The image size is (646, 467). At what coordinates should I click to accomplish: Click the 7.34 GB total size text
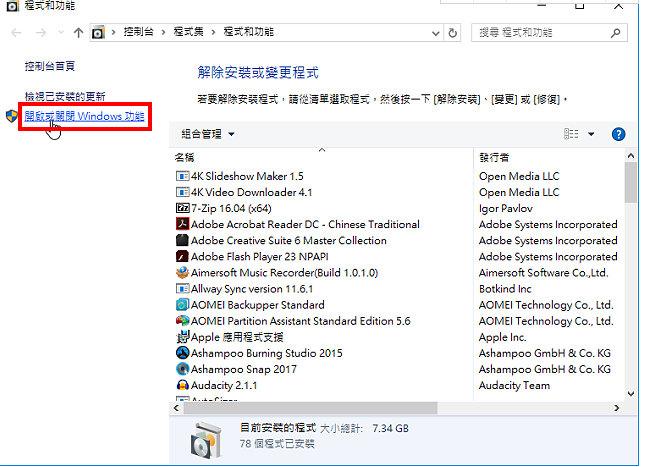pyautogui.click(x=391, y=429)
